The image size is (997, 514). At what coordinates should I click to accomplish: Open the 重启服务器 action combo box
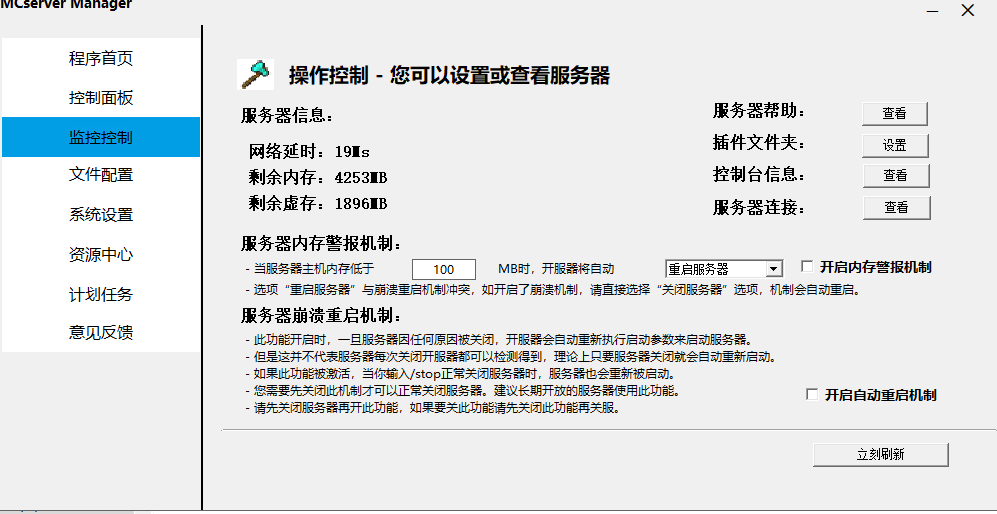pyautogui.click(x=714, y=269)
